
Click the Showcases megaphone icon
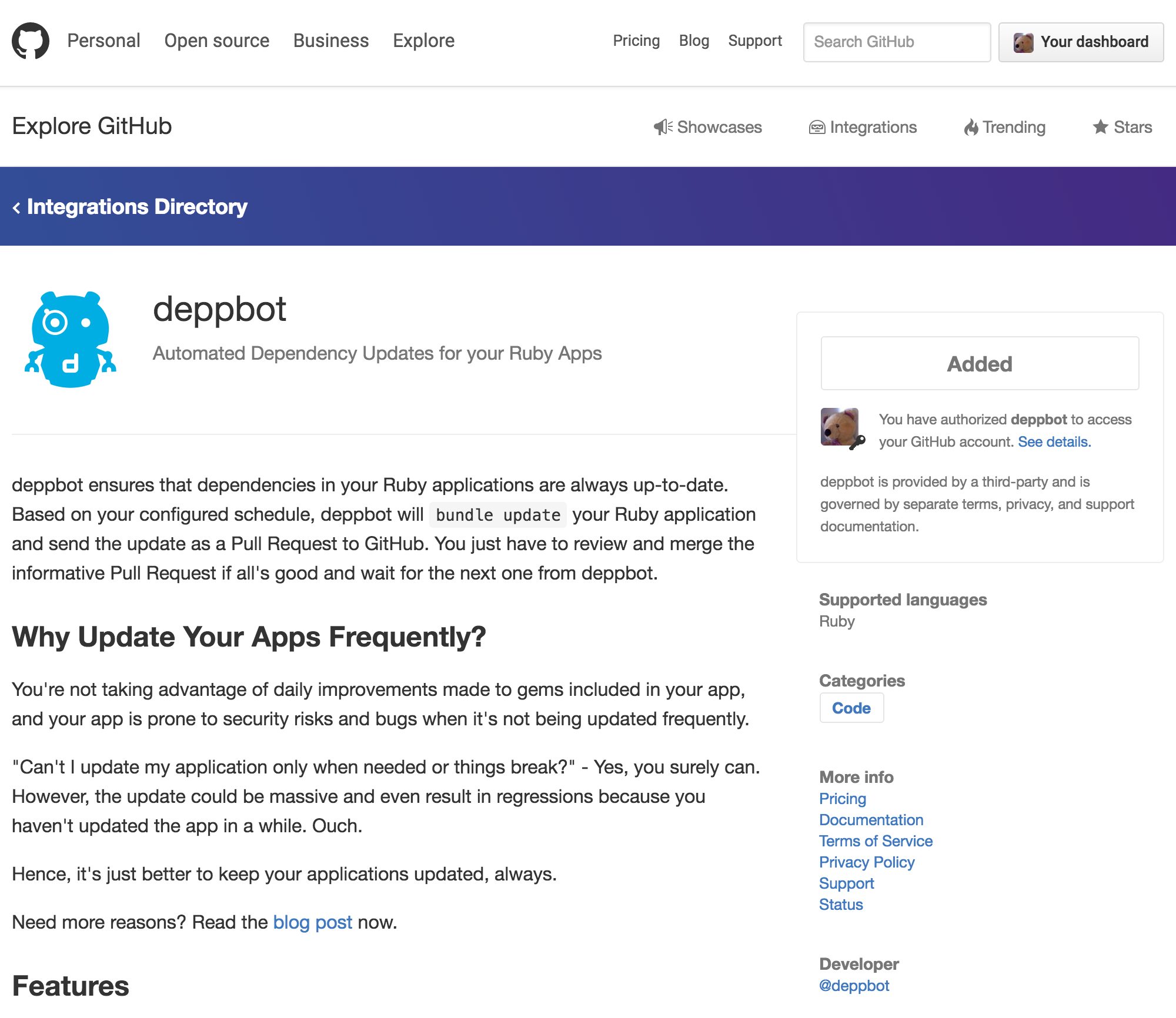663,127
